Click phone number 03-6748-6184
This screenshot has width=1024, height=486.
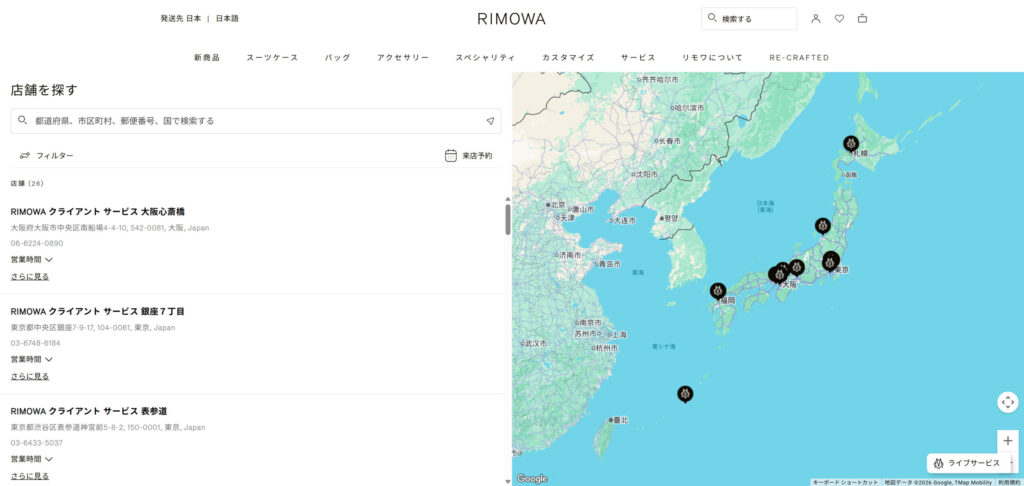tap(35, 343)
